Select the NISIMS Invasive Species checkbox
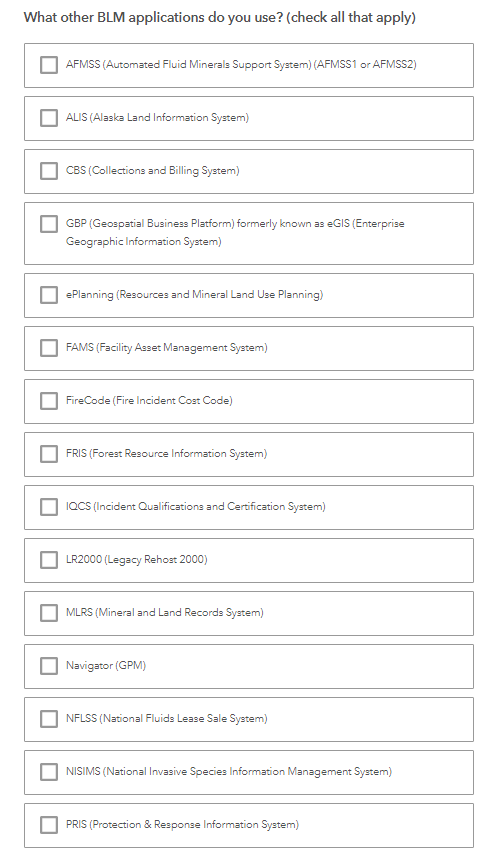 click(48, 772)
